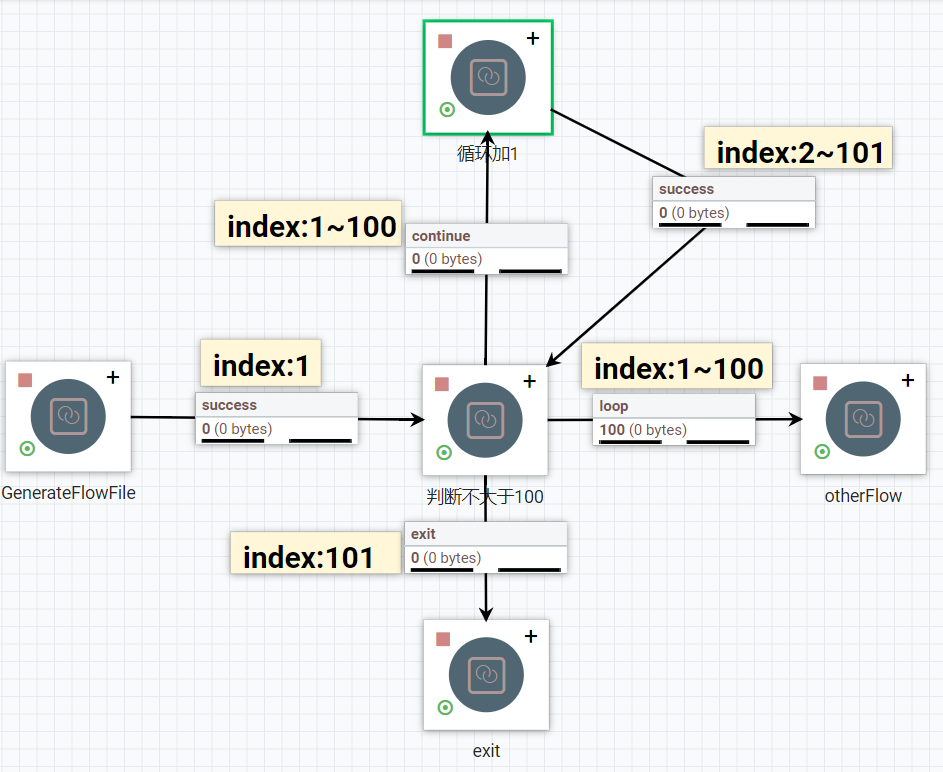The image size is (943, 772).
Task: Click green status circle on GenerateFlowFile node
Action: coord(27,448)
